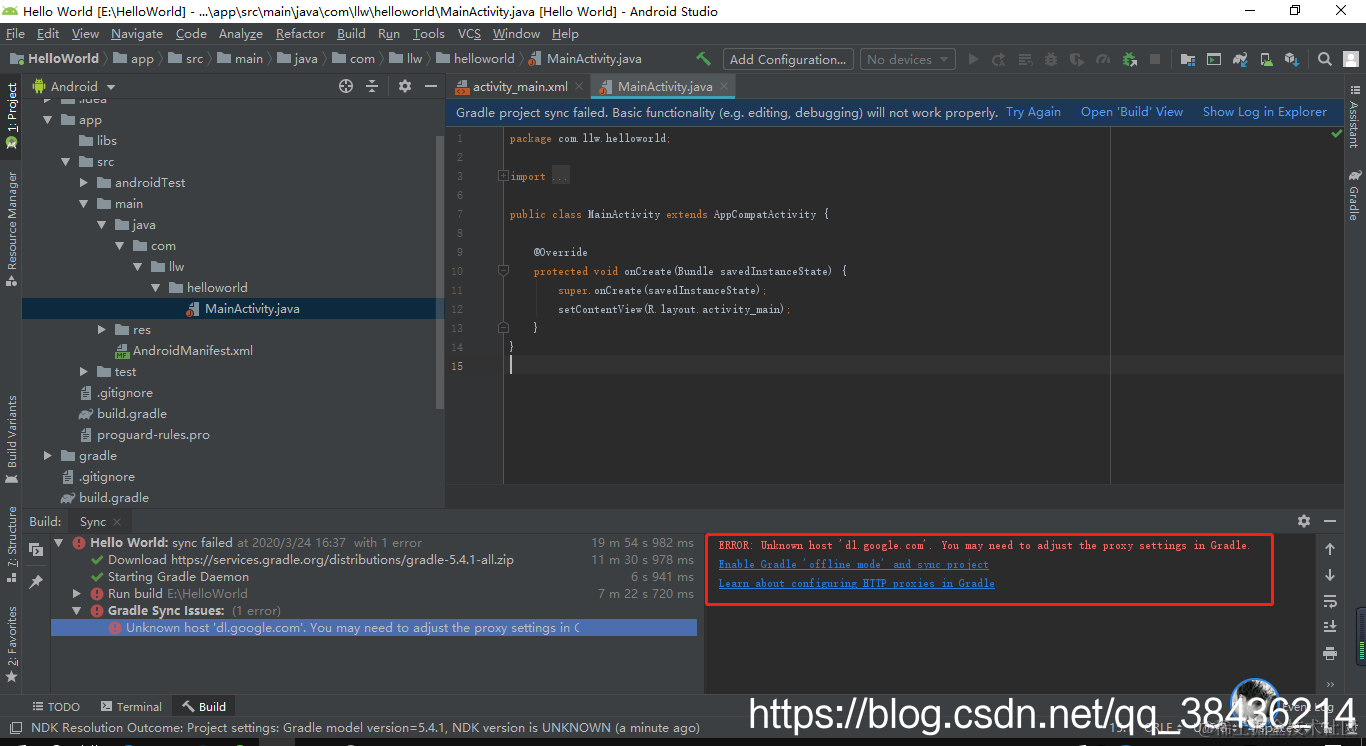Expand the test folder
This screenshot has width=1366, height=746.
[84, 371]
